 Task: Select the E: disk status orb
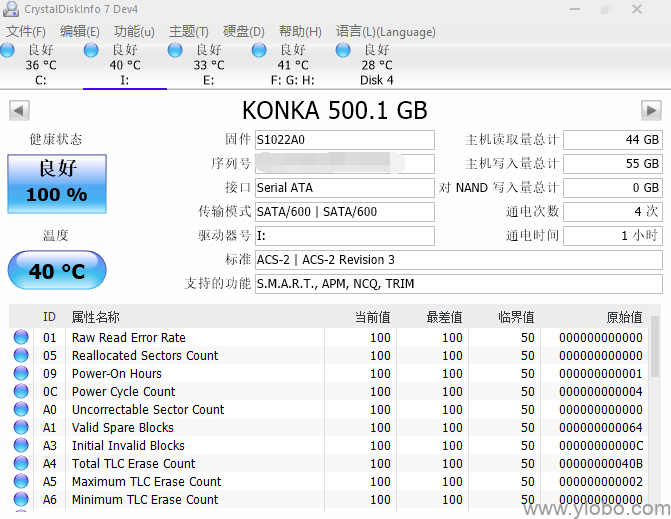[175, 50]
